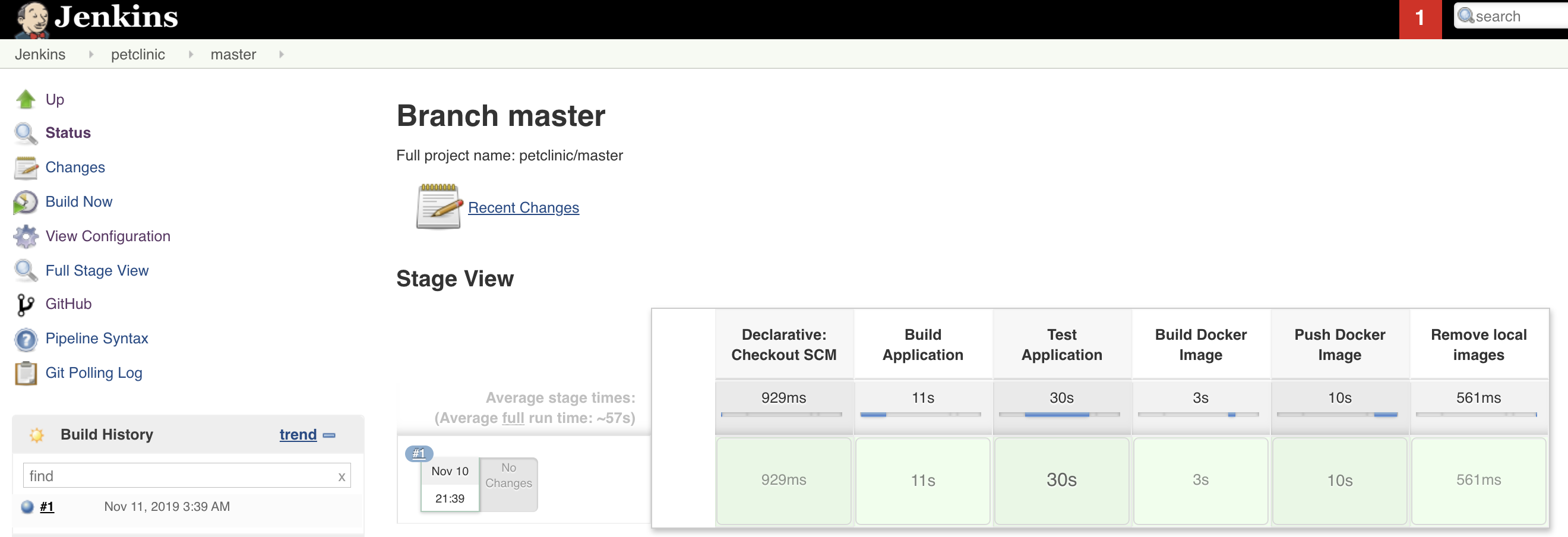Viewport: 1568px width, 537px height.
Task: Click the blue status ball for build #1
Action: [27, 507]
